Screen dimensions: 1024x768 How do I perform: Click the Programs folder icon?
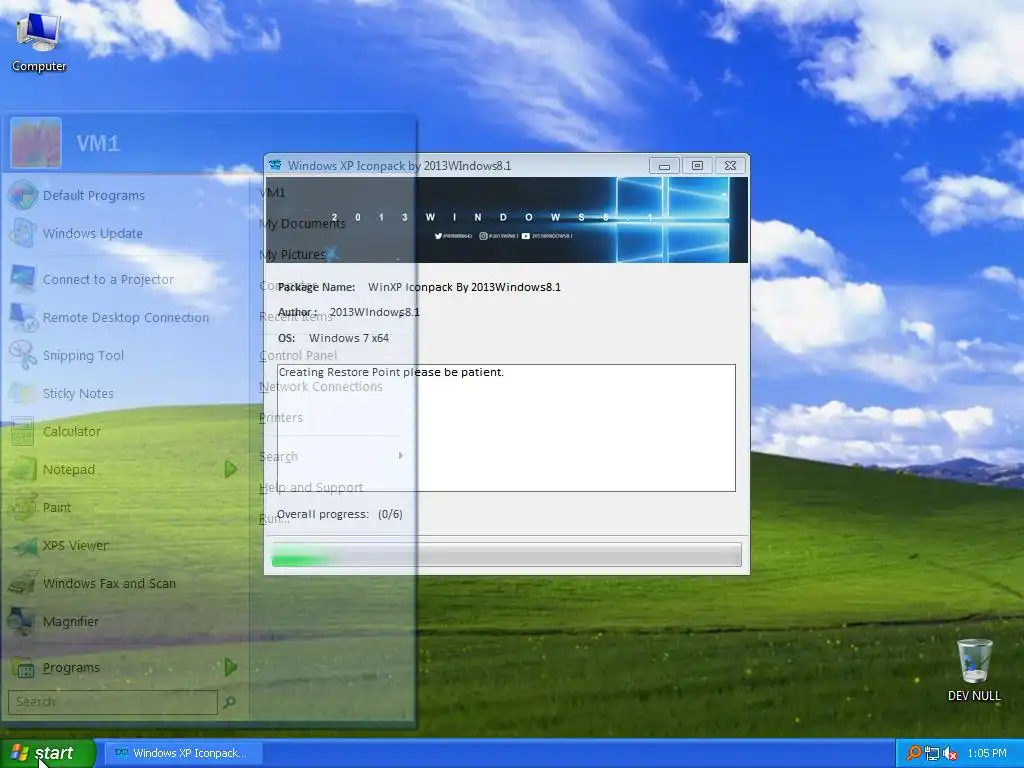24,667
